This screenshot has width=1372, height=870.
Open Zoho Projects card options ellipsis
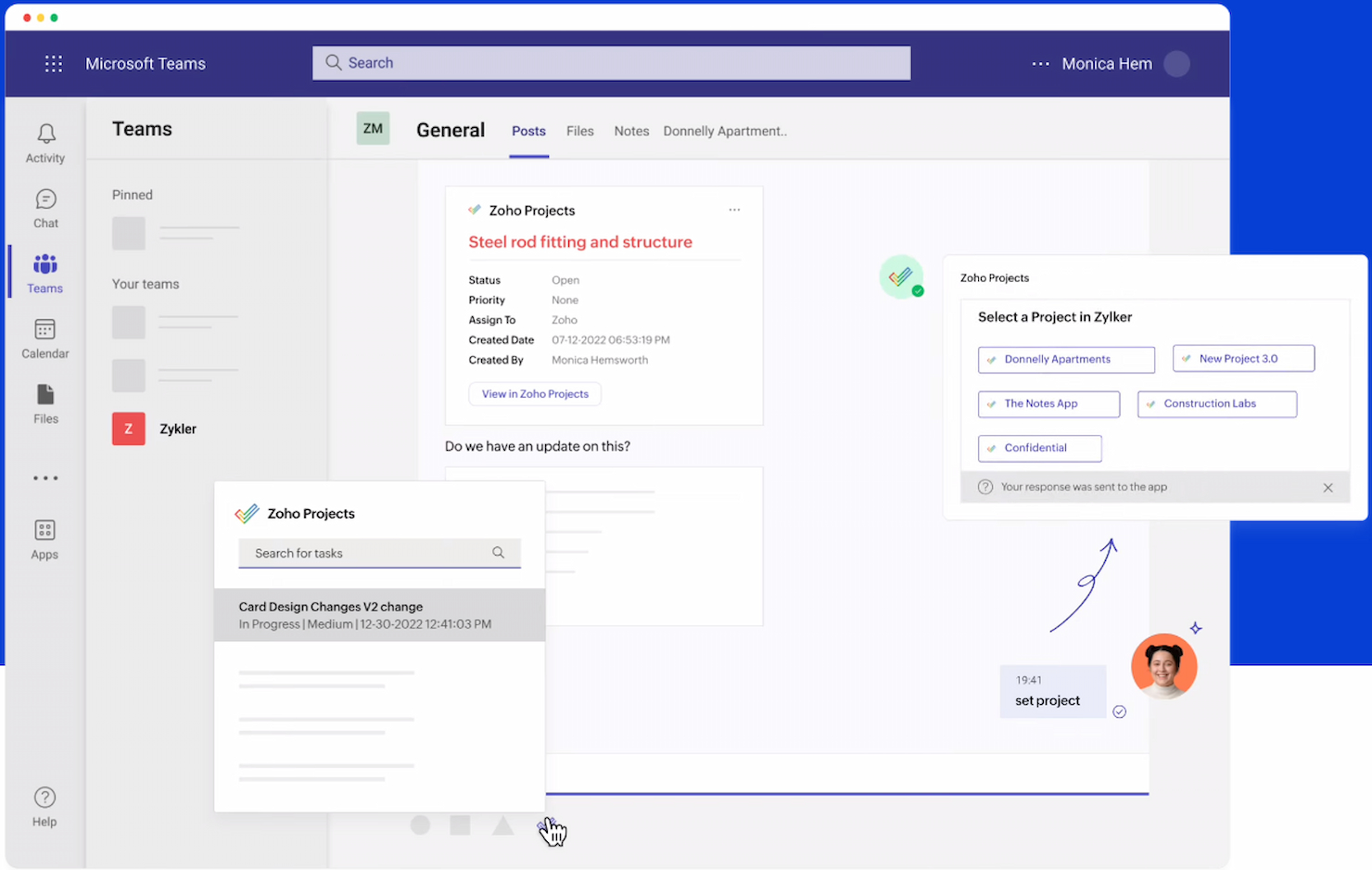coord(734,210)
